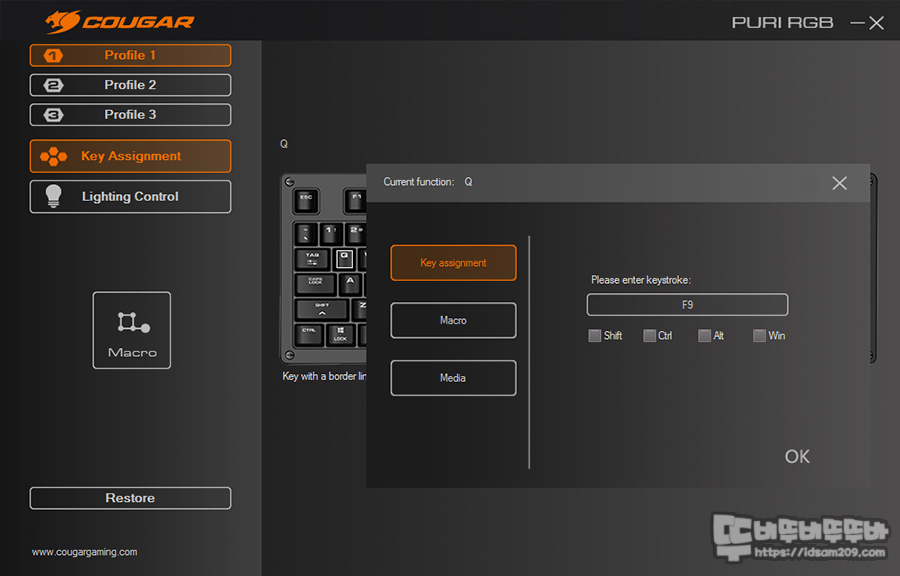The height and width of the screenshot is (576, 900).
Task: Switch to Profile 2
Action: [130, 85]
